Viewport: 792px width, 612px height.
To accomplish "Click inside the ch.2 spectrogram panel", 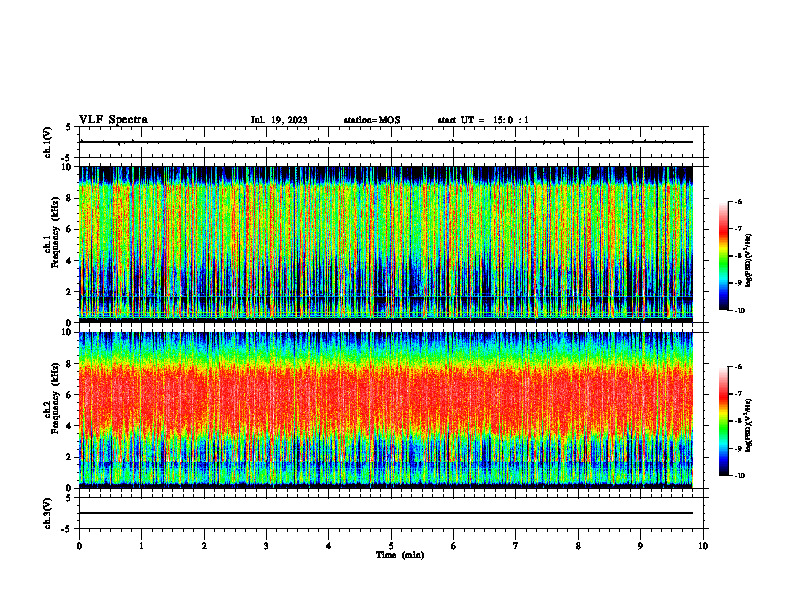I will tap(386, 410).
